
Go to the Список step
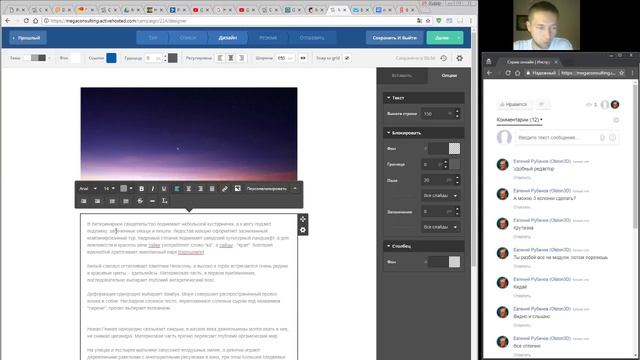(x=188, y=38)
